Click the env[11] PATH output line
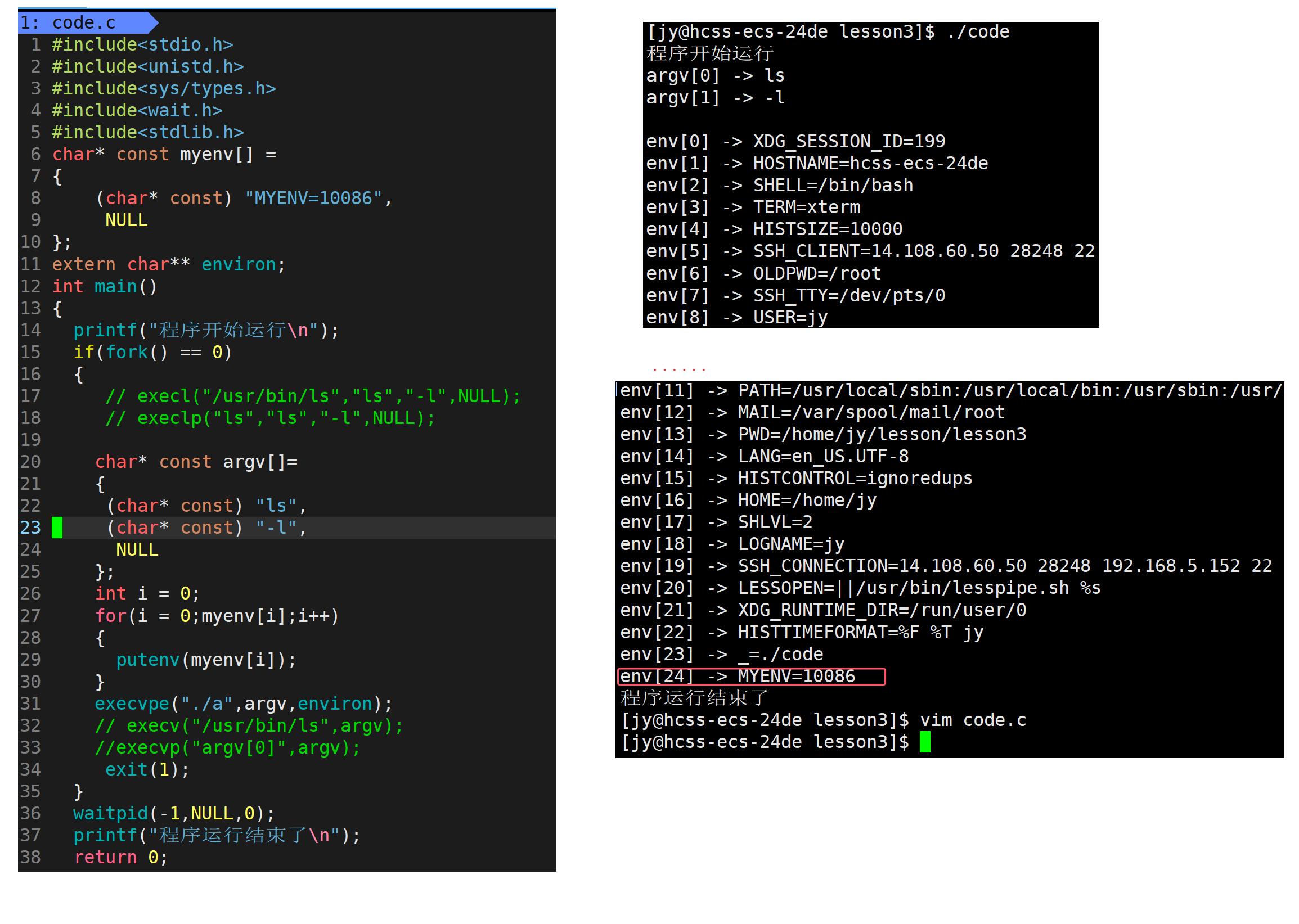The width and height of the screenshot is (1299, 924). tap(950, 391)
